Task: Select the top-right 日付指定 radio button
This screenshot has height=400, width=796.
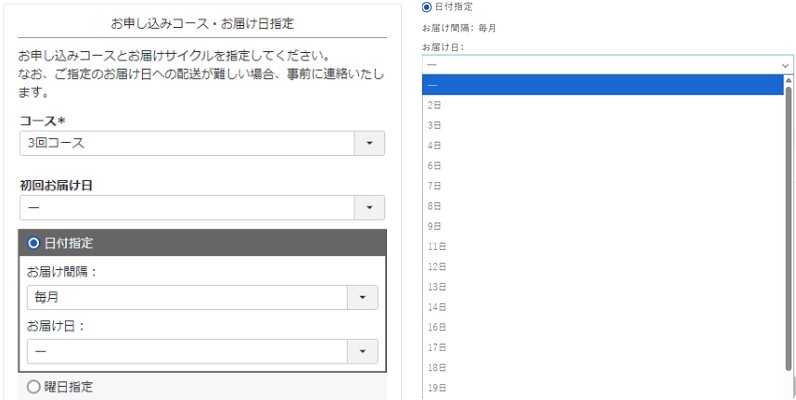Action: 427,7
